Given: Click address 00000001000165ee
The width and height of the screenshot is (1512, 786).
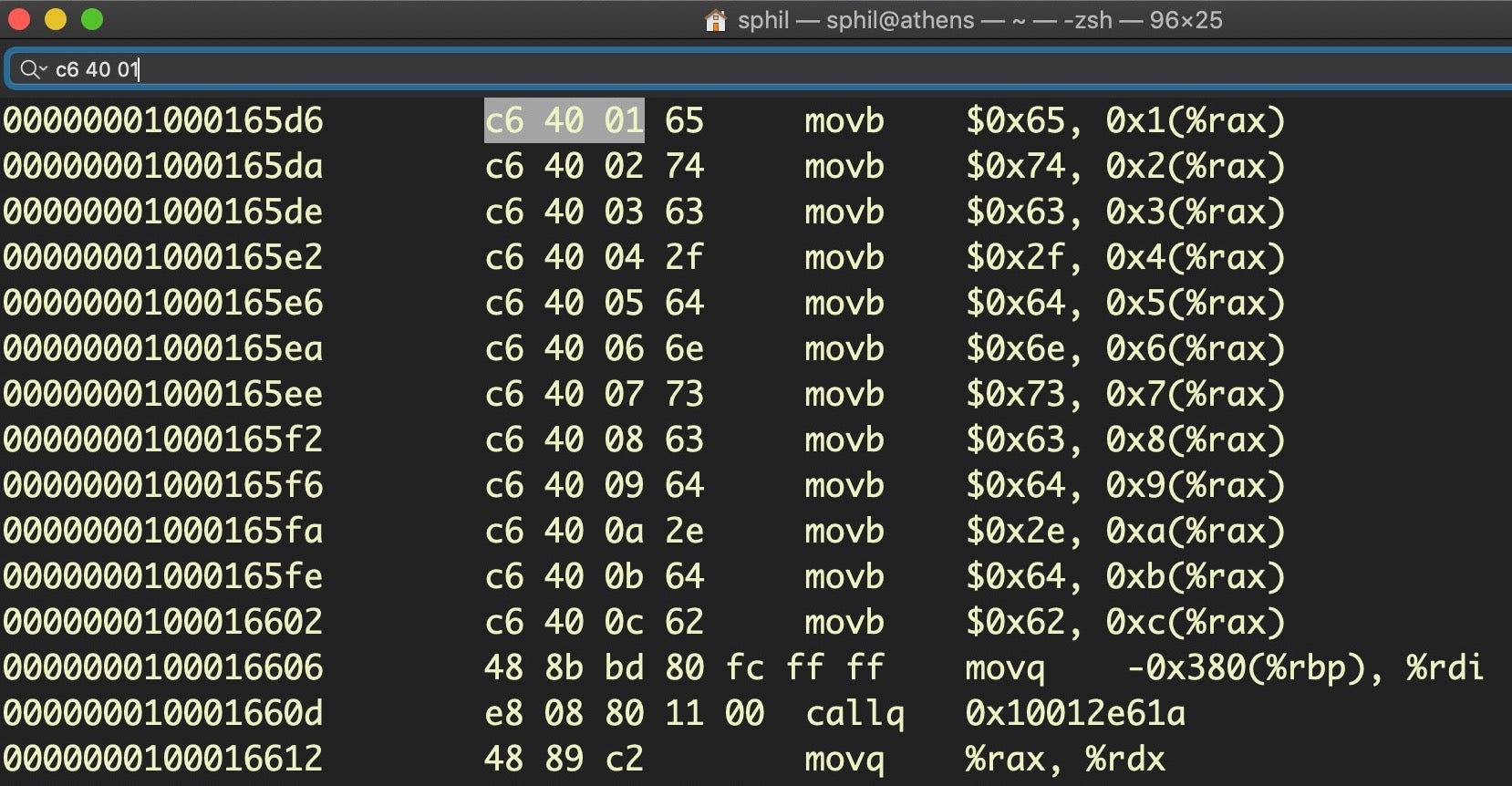Looking at the screenshot, I should [163, 394].
